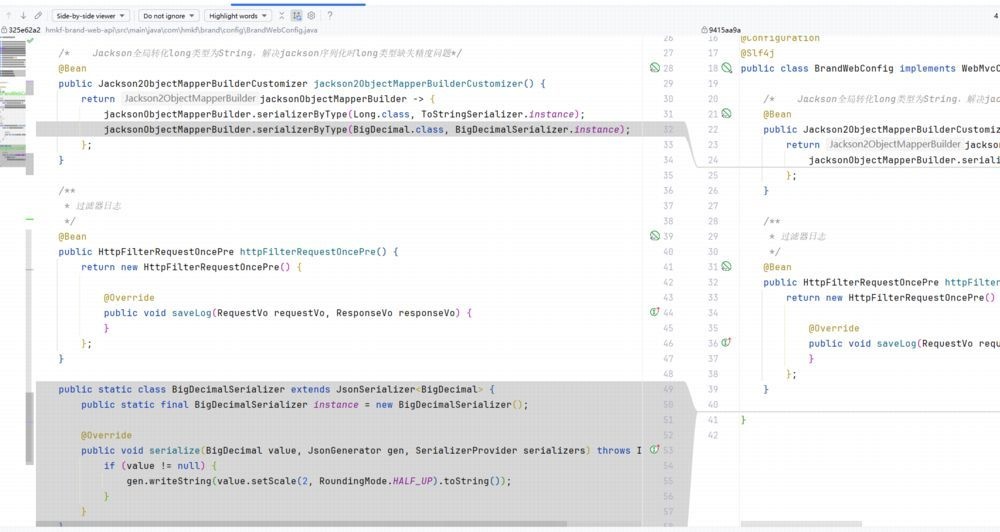Open diff settings gear icon
The width and height of the screenshot is (1000, 532).
311,15
